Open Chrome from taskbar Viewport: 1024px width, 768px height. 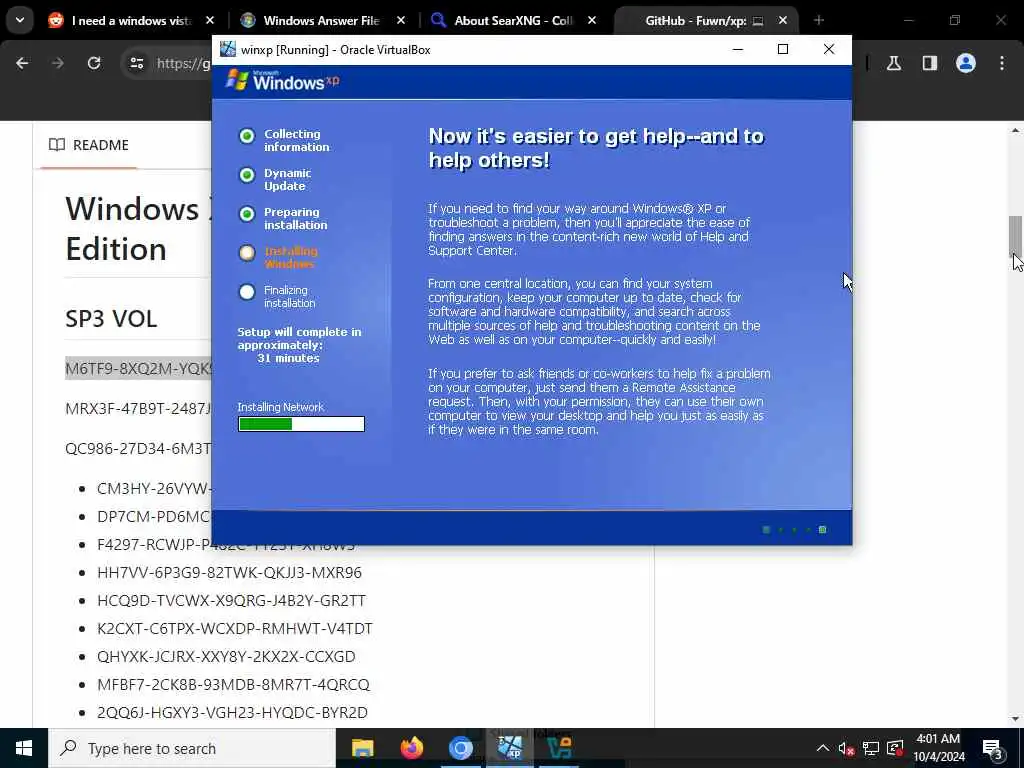pos(460,748)
